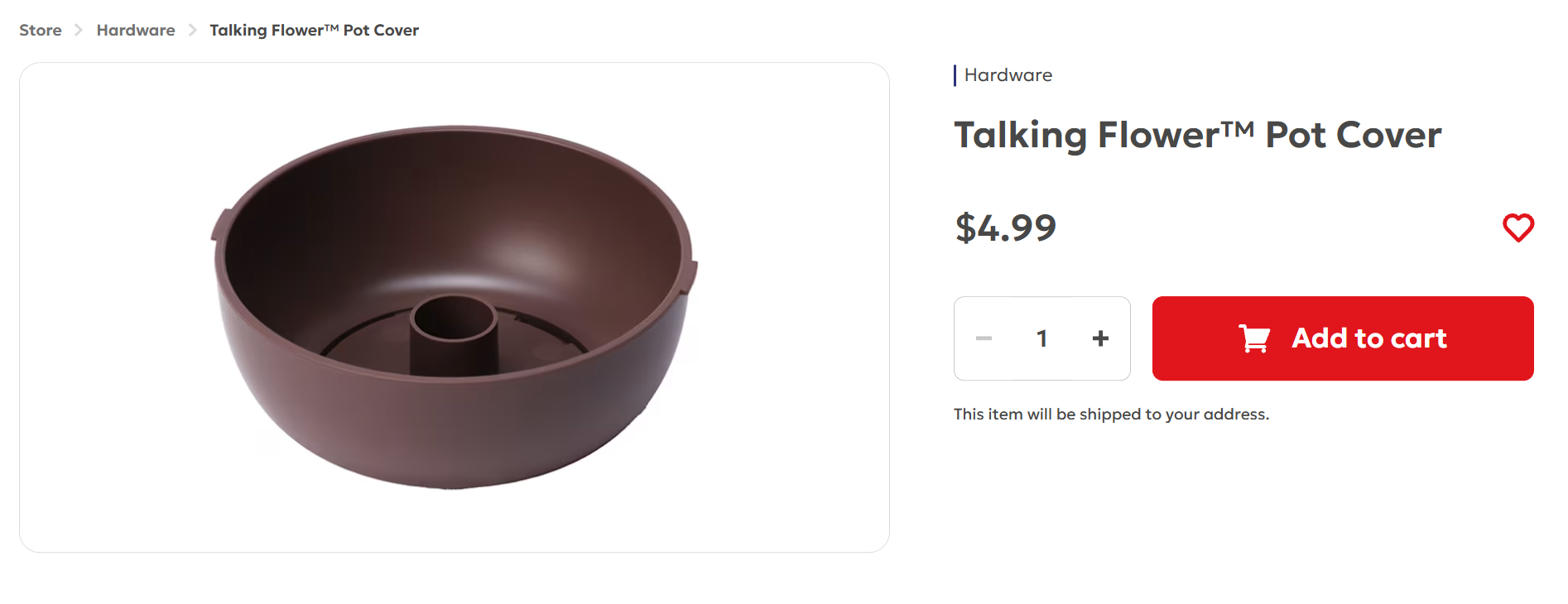Click the shipping notice text
This screenshot has width=1568, height=604.
click(x=1111, y=414)
